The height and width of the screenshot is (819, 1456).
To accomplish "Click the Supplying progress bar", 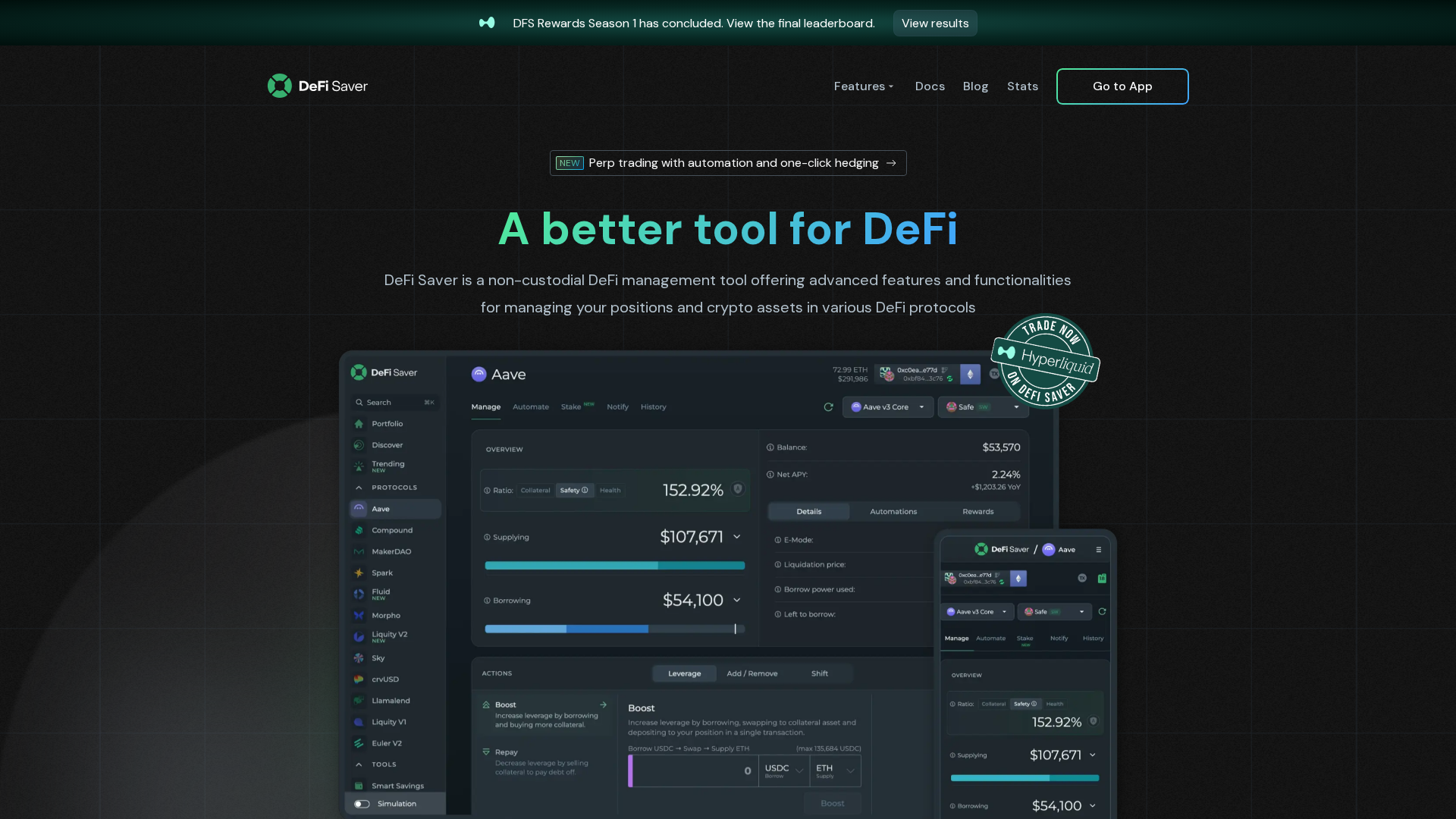I will 615,566.
